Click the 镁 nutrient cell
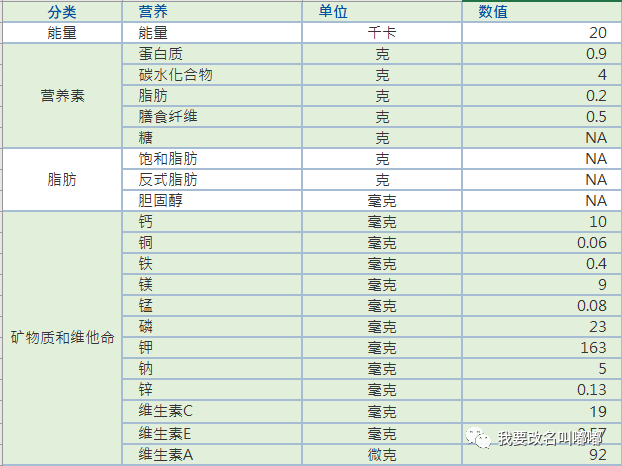 (x=212, y=285)
